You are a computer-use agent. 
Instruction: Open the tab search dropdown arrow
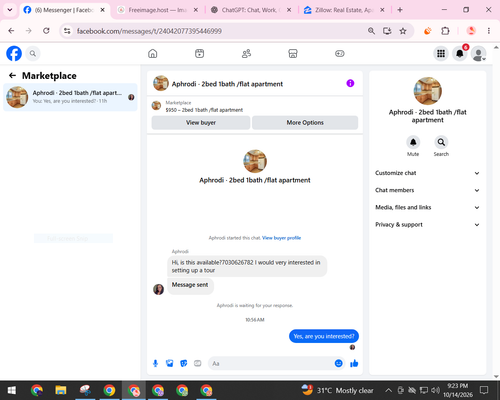10,10
